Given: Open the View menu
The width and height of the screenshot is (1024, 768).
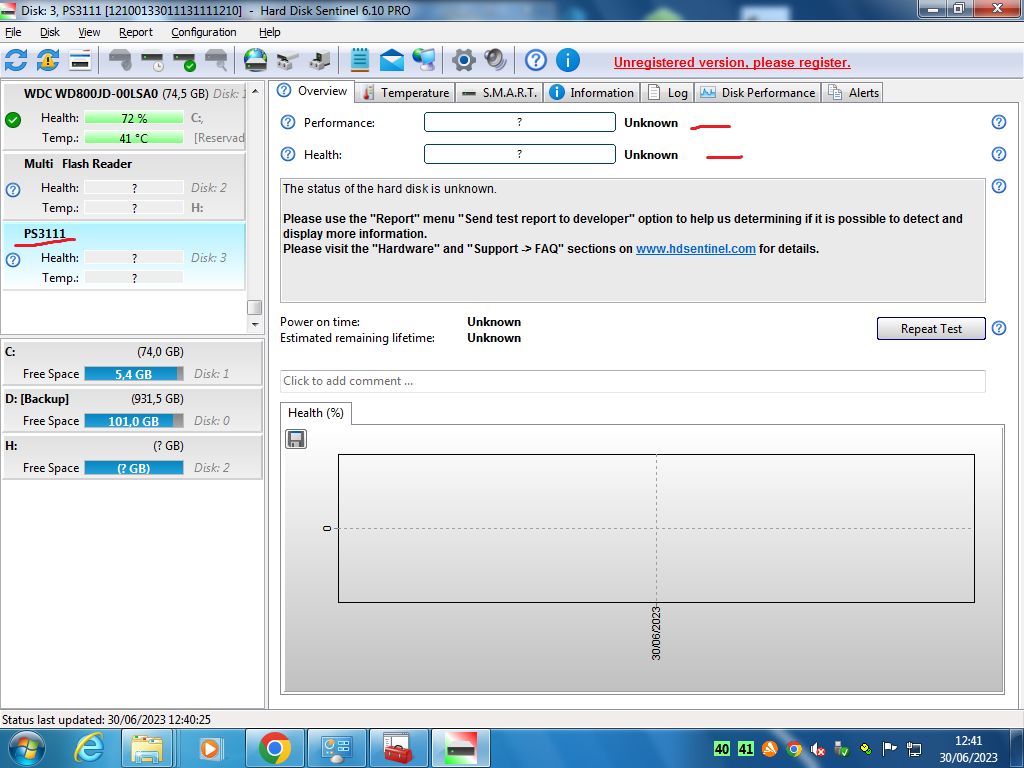Looking at the screenshot, I should 89,32.
